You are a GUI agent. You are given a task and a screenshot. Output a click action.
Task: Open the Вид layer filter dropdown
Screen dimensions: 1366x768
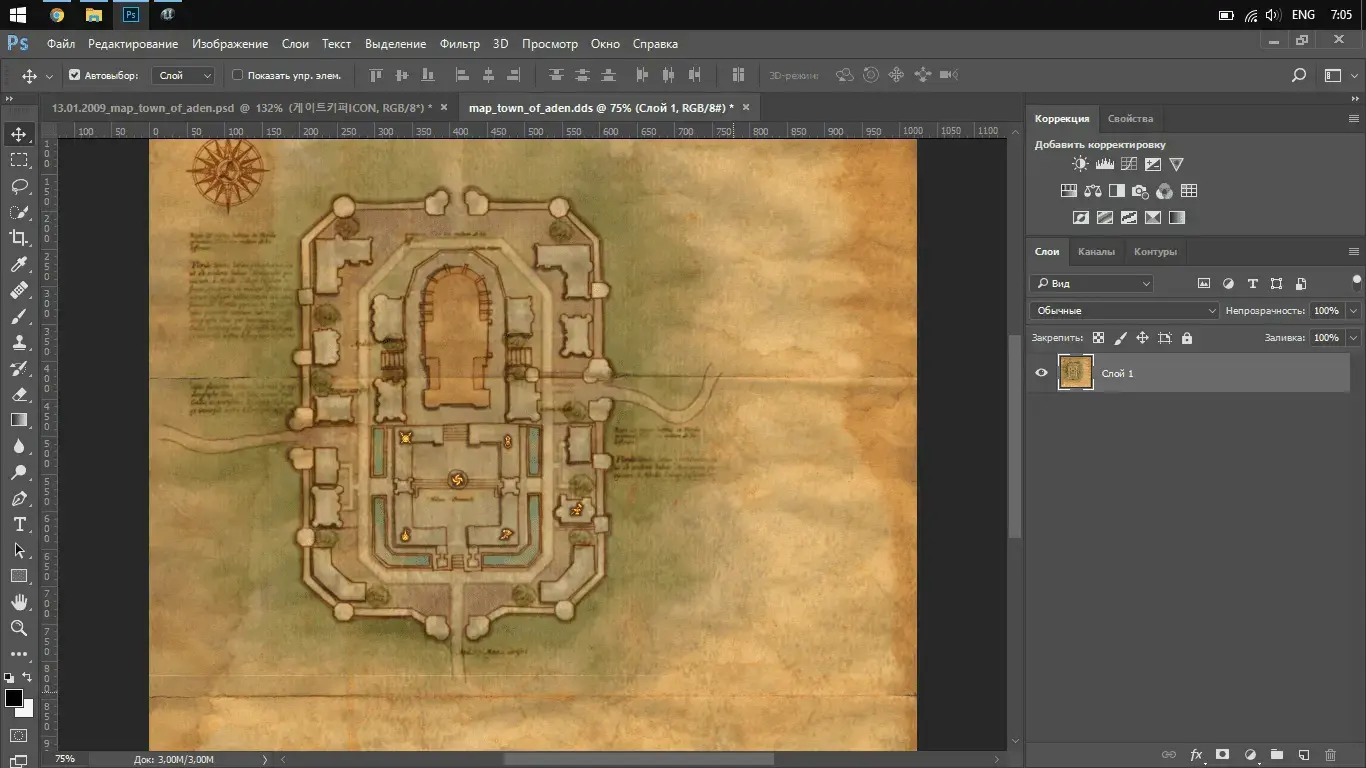1091,284
